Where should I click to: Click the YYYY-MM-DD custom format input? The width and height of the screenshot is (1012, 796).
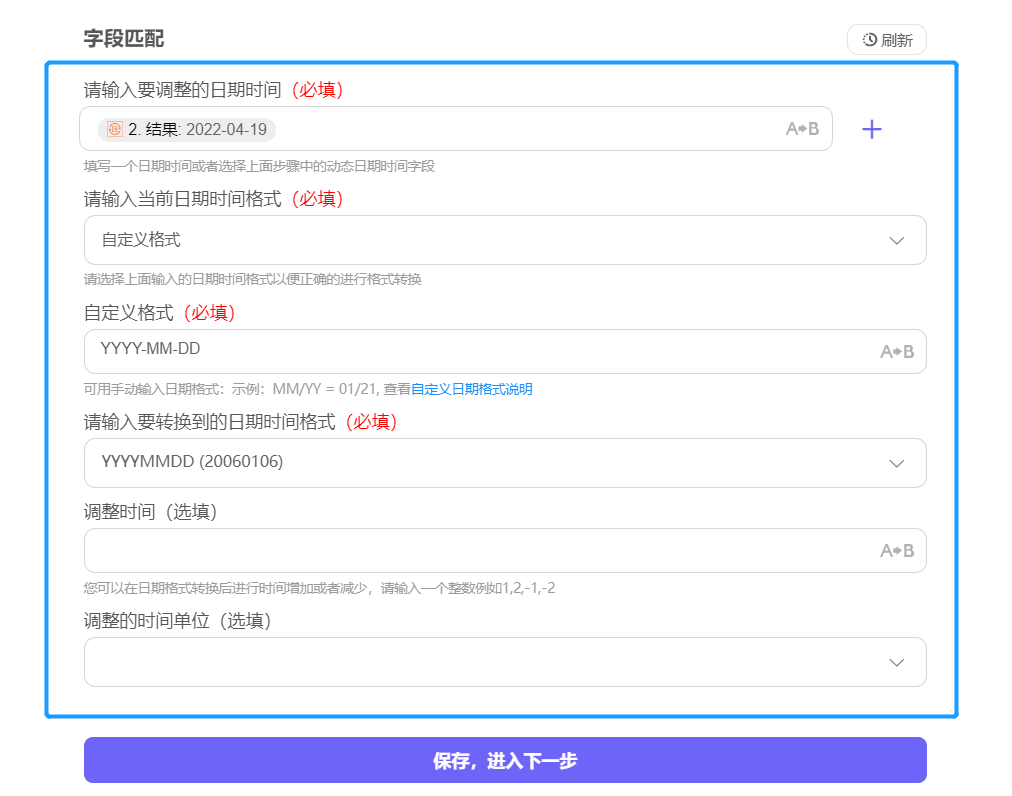505,351
